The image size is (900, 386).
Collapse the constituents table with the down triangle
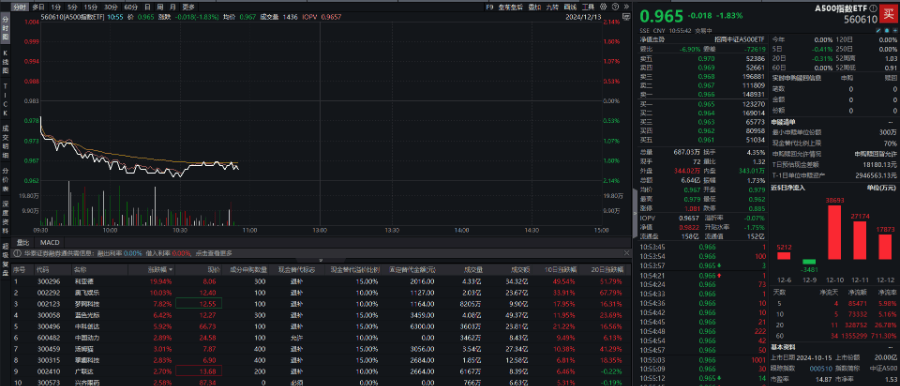click(320, 260)
